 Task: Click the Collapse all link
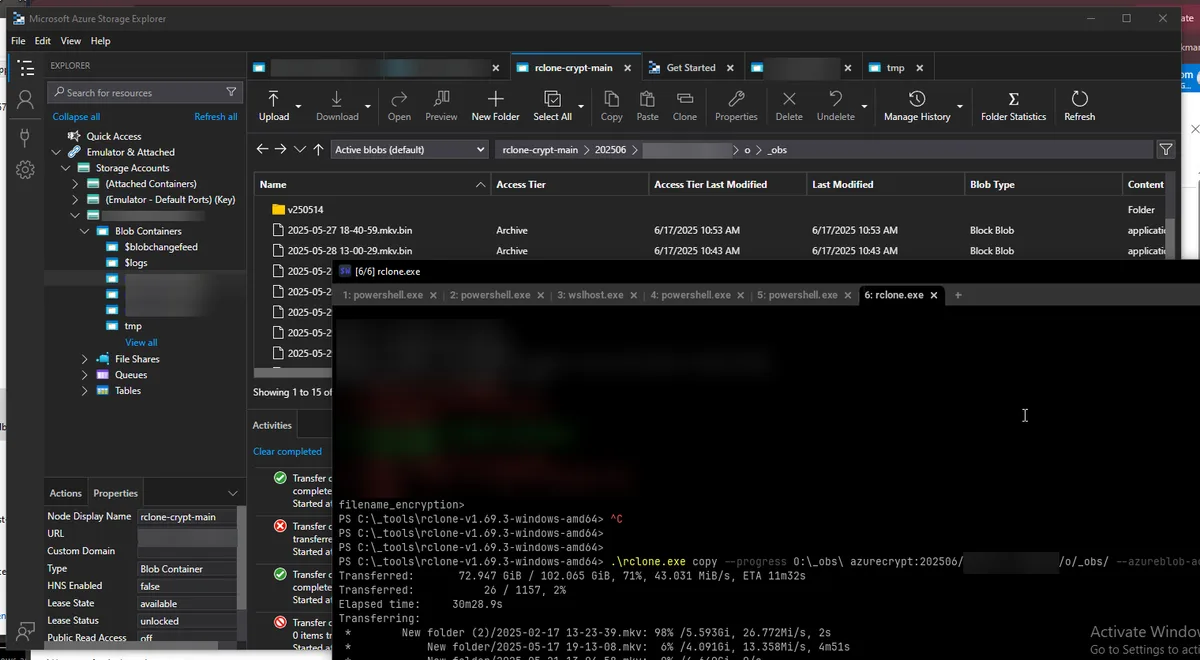[76, 117]
